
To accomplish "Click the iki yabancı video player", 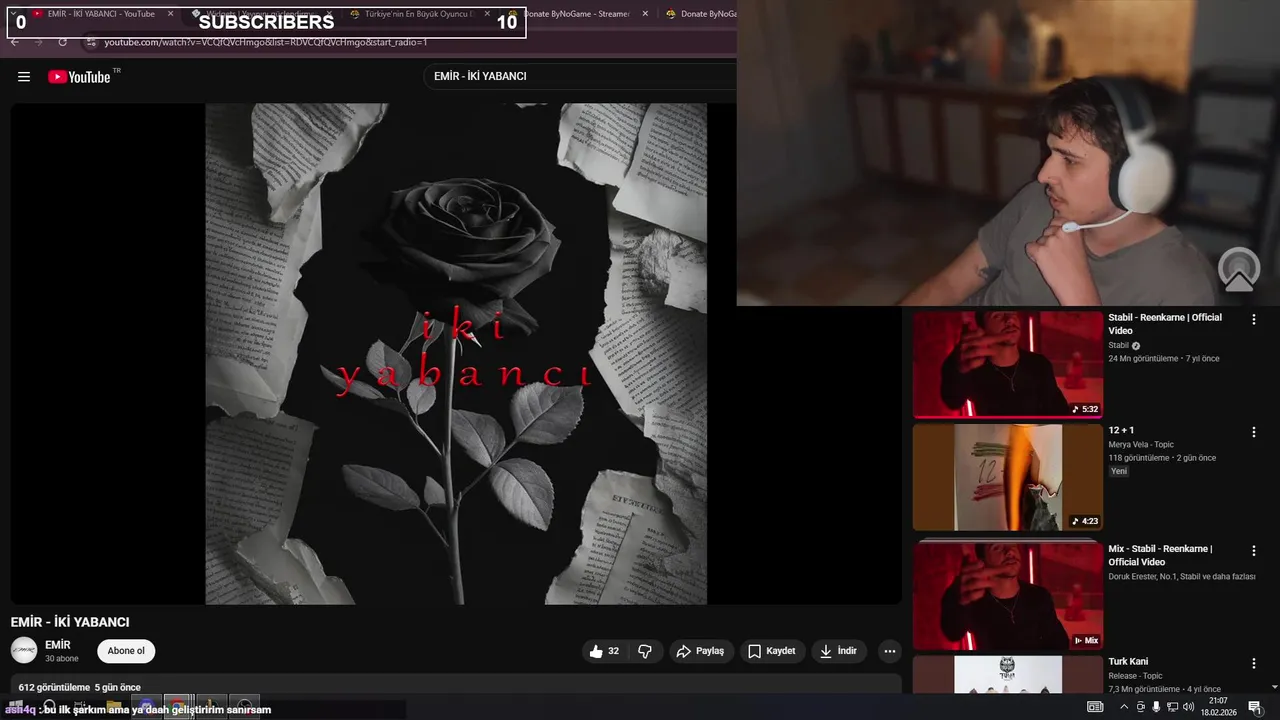I will [456, 353].
